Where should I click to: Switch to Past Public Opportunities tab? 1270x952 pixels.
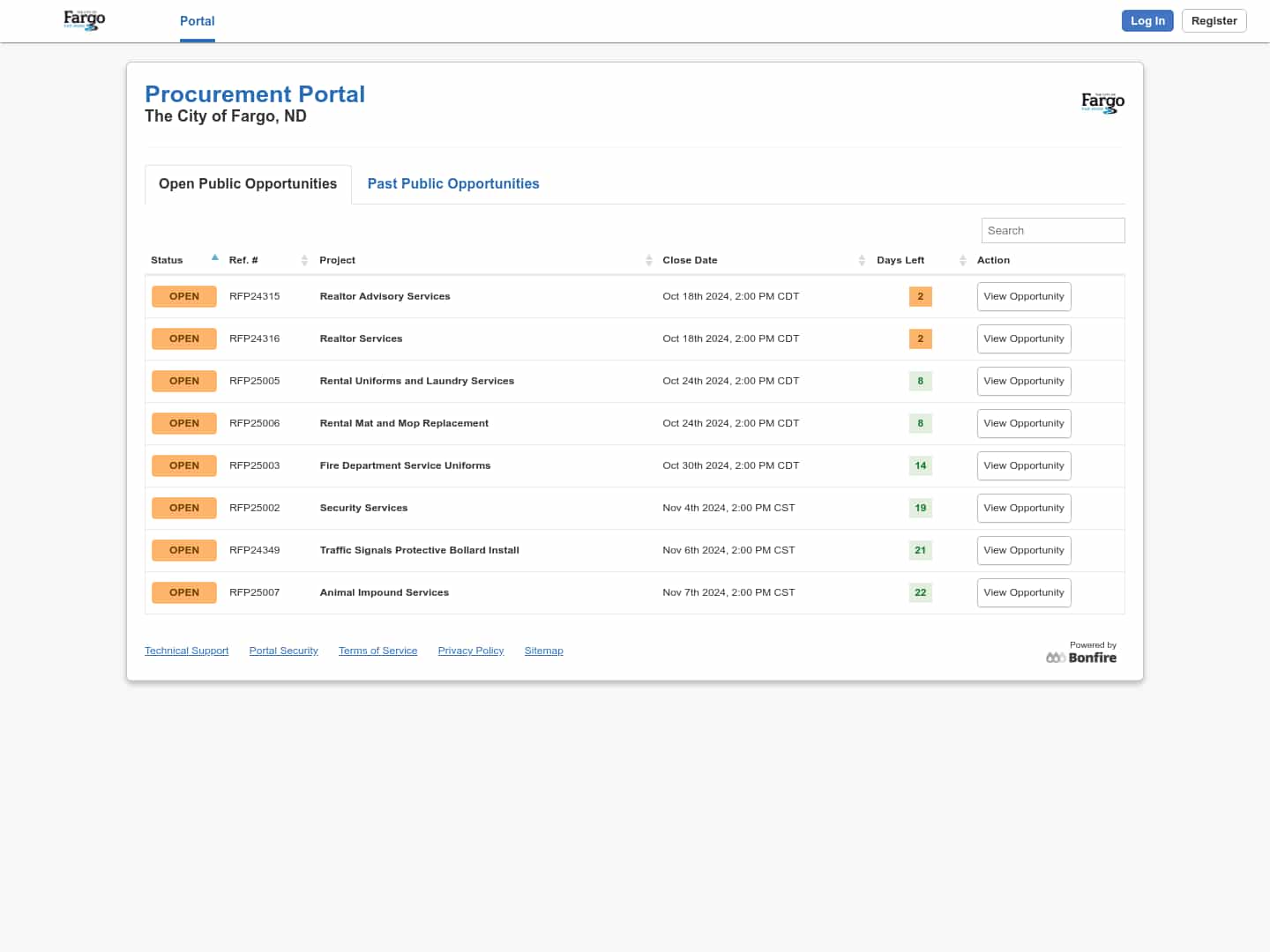453,184
